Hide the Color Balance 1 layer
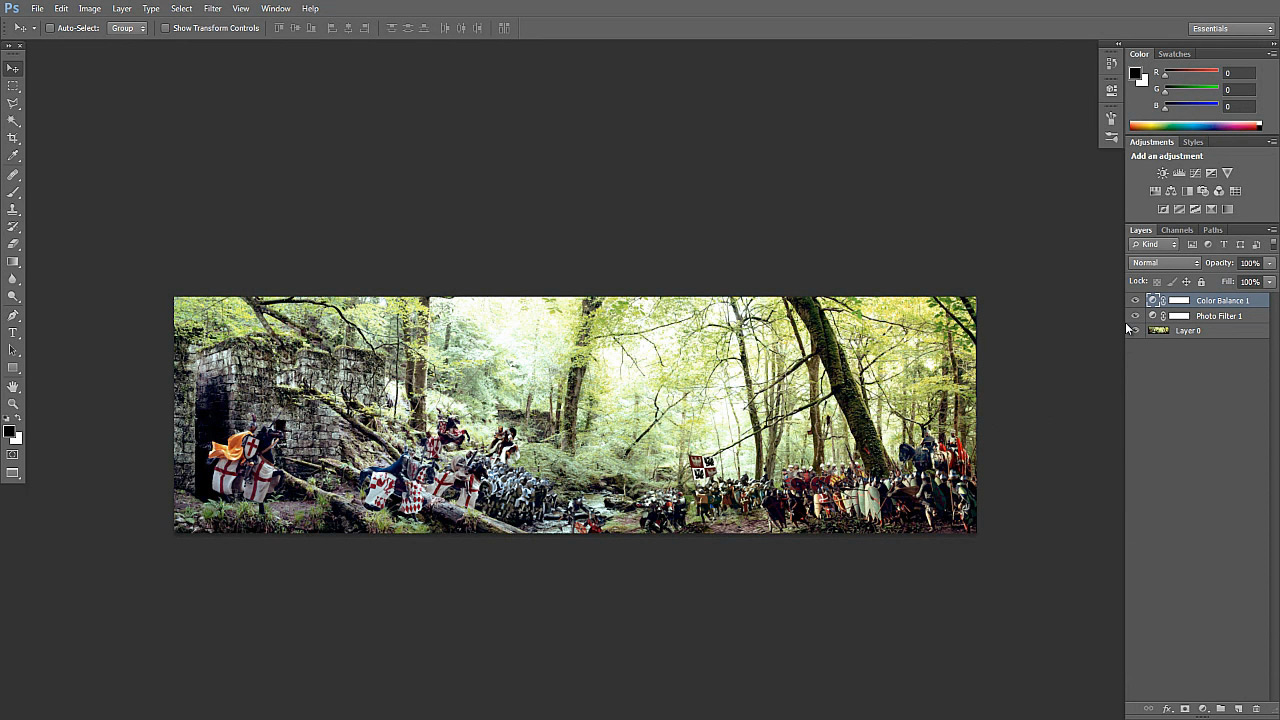Image resolution: width=1280 pixels, height=720 pixels. pyautogui.click(x=1135, y=301)
